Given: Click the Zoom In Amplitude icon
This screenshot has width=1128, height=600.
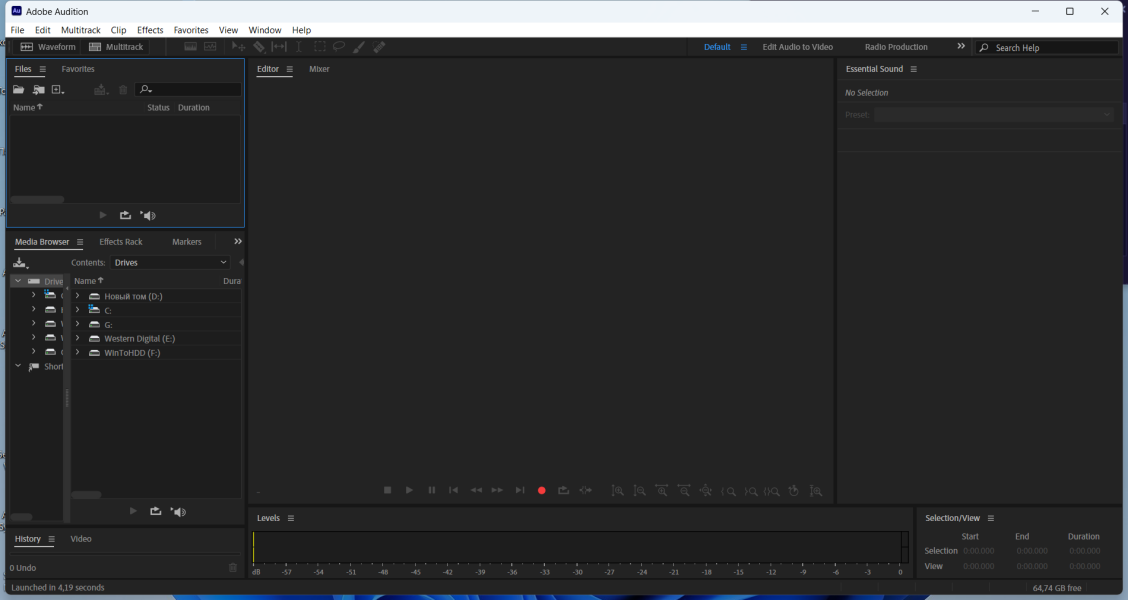Looking at the screenshot, I should [617, 491].
